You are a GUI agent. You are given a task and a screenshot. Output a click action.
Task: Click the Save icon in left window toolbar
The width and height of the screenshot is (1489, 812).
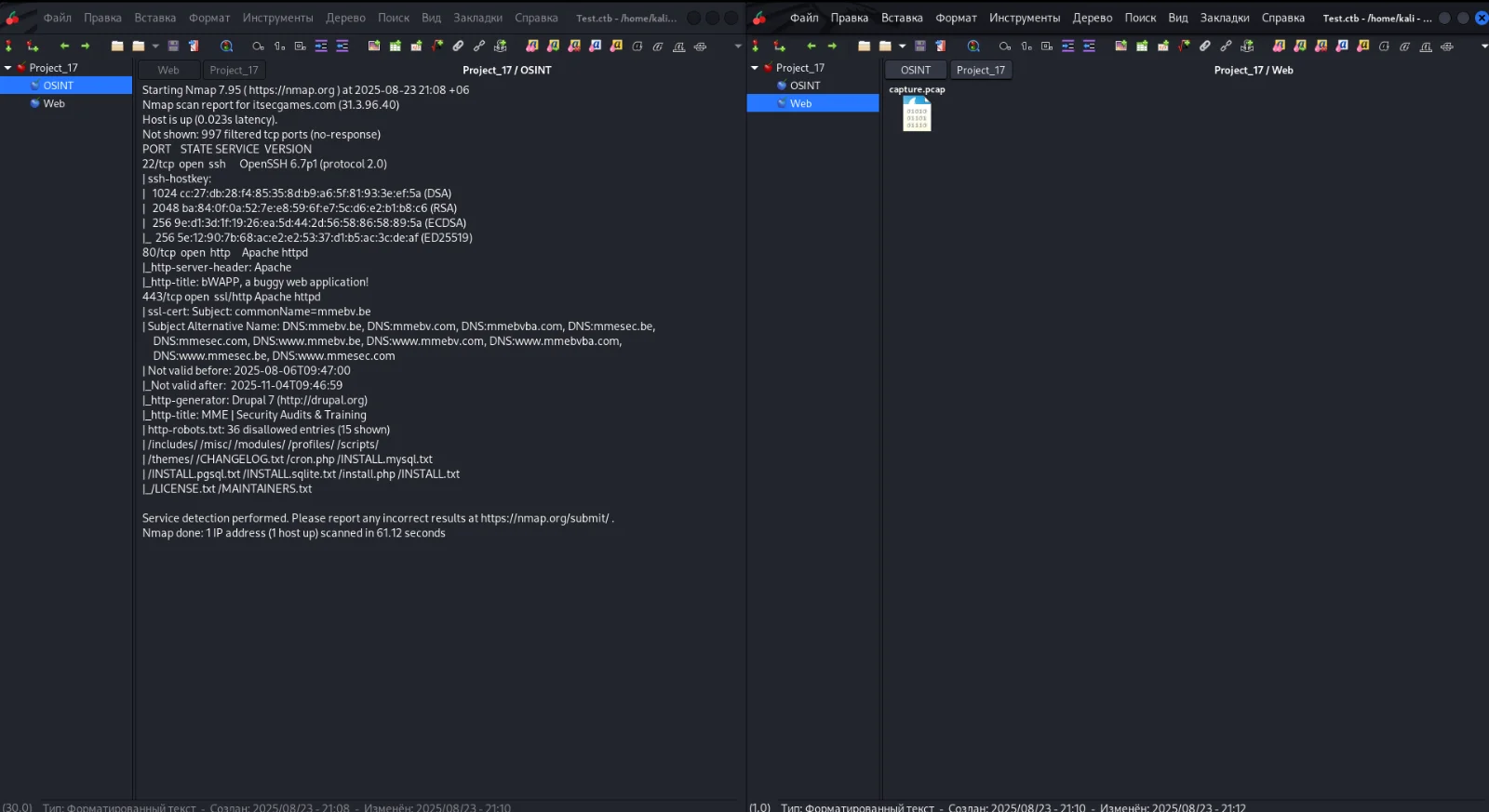click(173, 46)
